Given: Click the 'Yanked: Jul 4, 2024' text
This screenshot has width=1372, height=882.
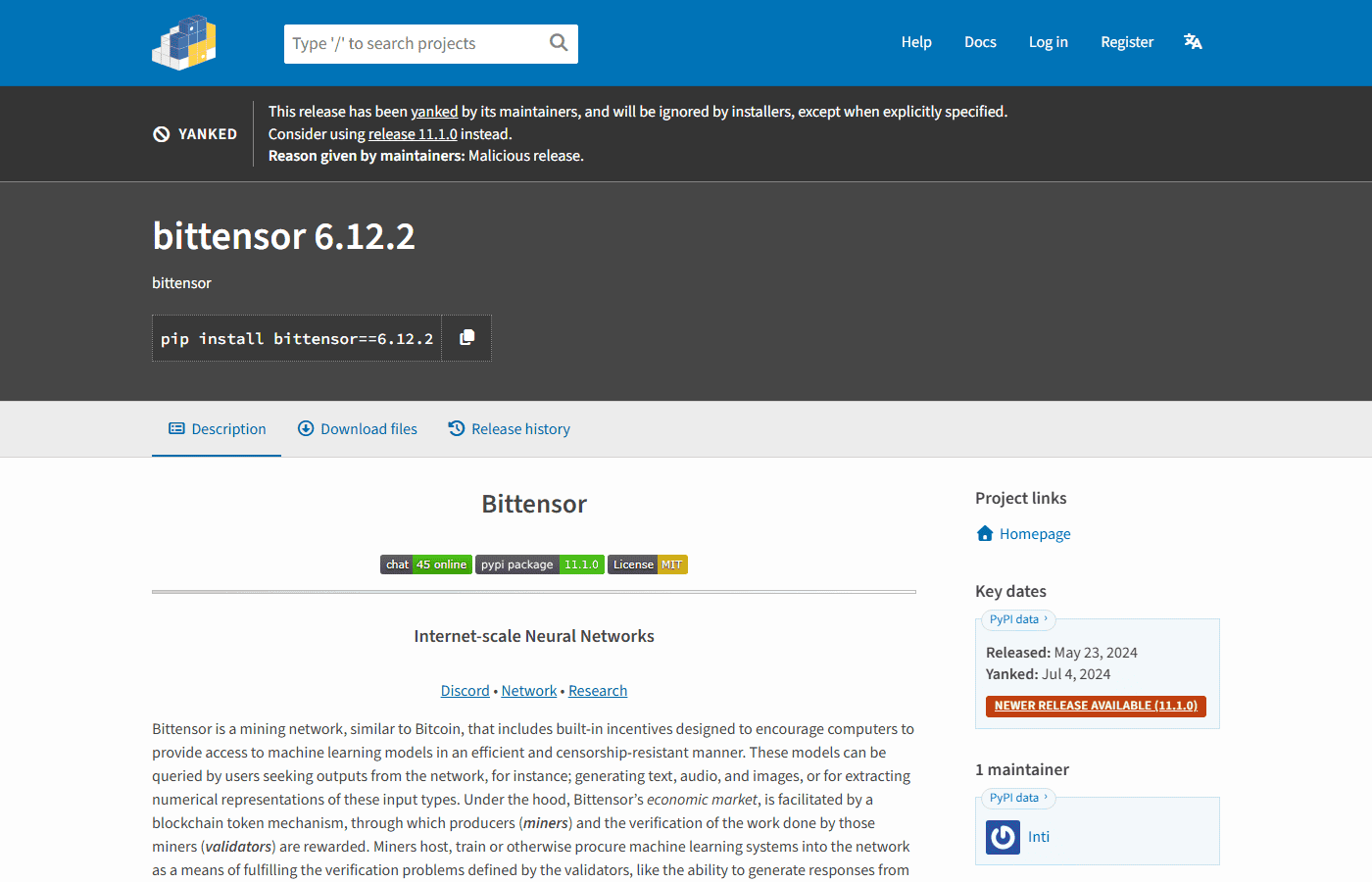Looking at the screenshot, I should coord(1049,674).
